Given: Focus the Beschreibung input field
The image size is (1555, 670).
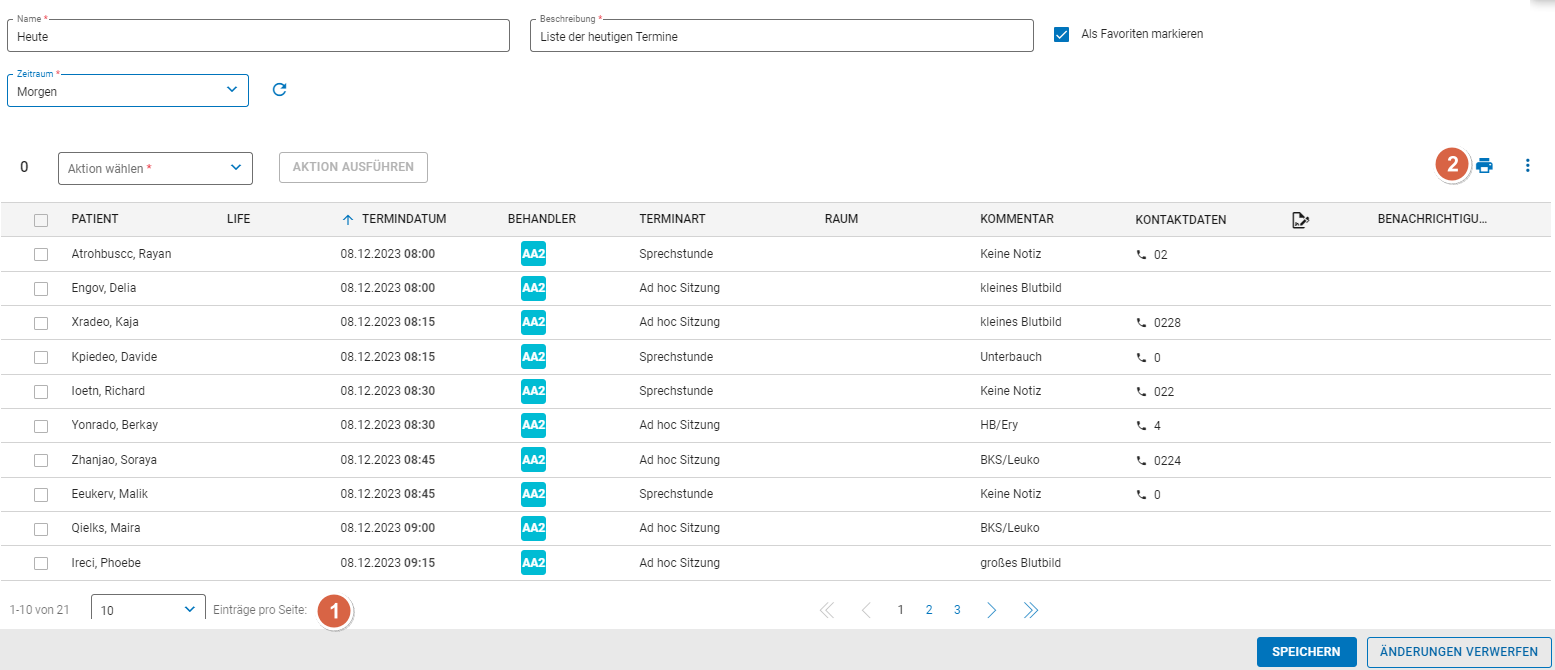Looking at the screenshot, I should coord(782,36).
